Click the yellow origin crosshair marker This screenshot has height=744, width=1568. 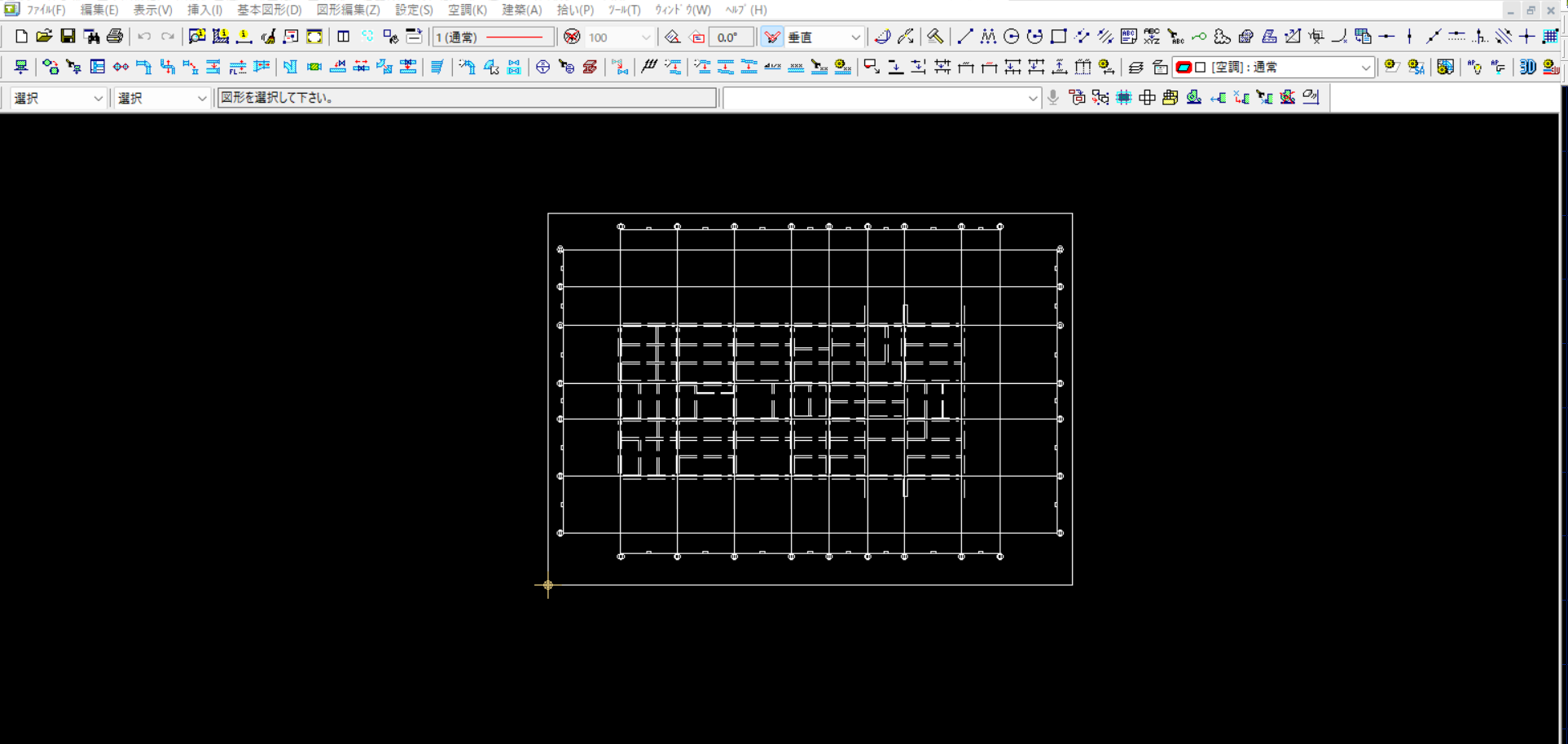click(547, 585)
